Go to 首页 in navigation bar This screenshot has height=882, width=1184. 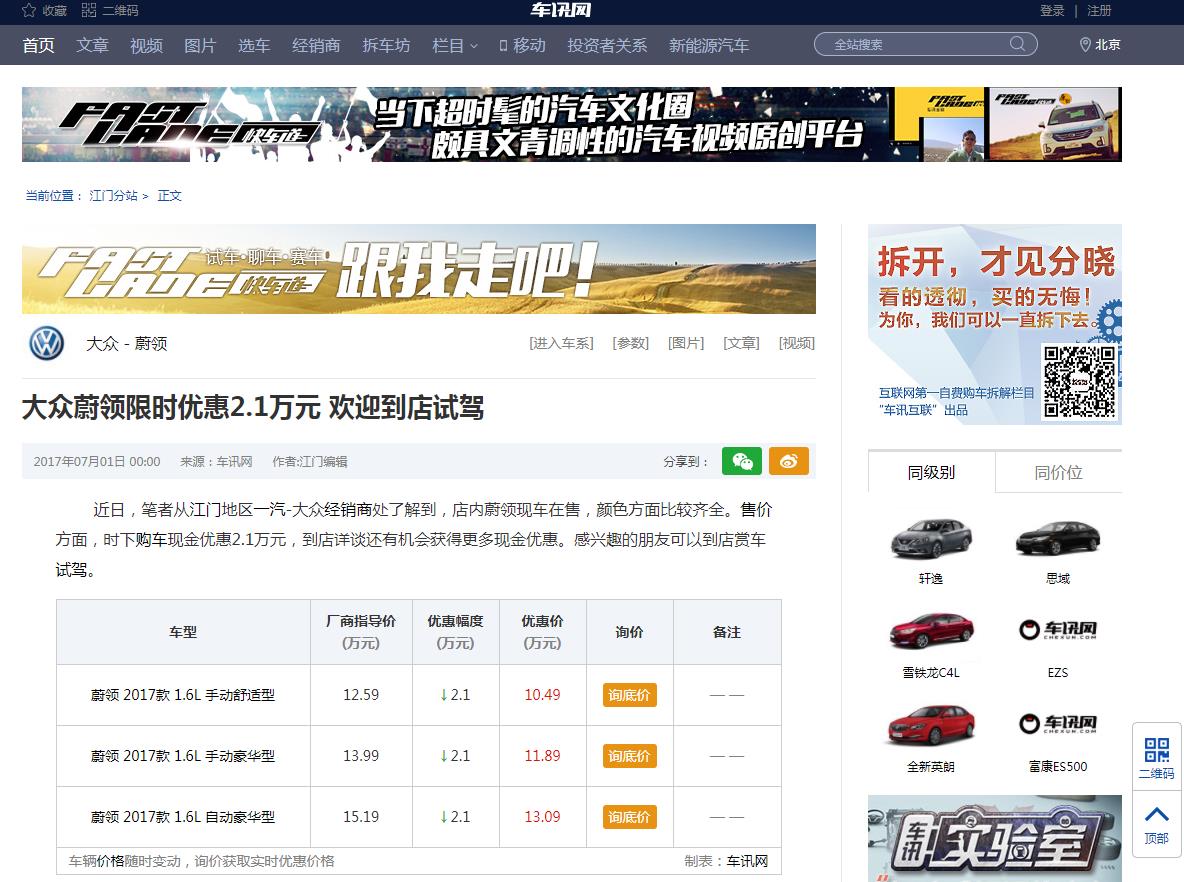tap(39, 45)
